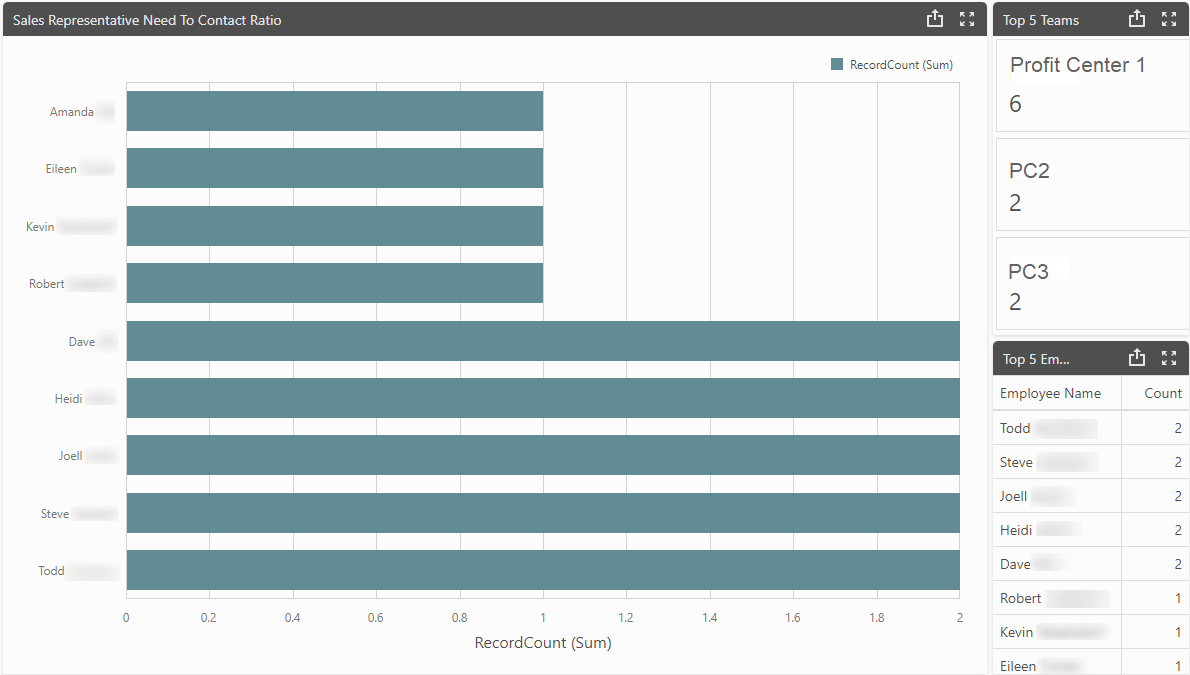Sort the table by Count column

(1161, 393)
